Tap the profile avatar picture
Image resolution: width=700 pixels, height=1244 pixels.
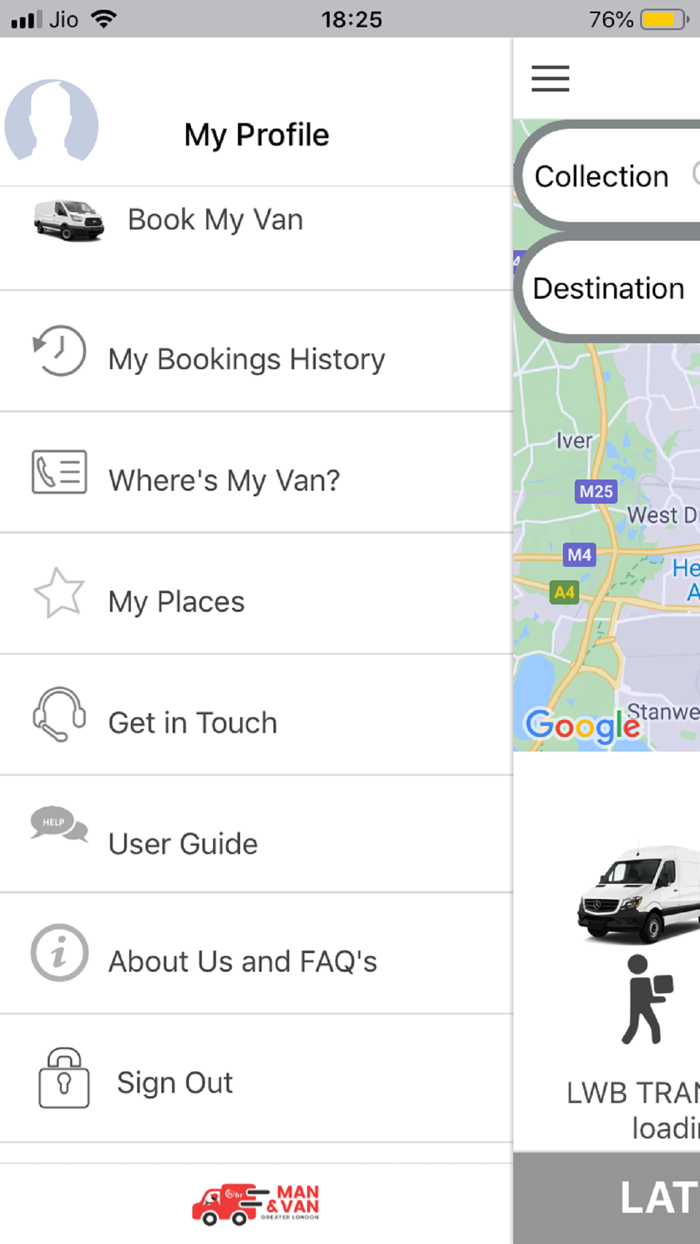[52, 122]
